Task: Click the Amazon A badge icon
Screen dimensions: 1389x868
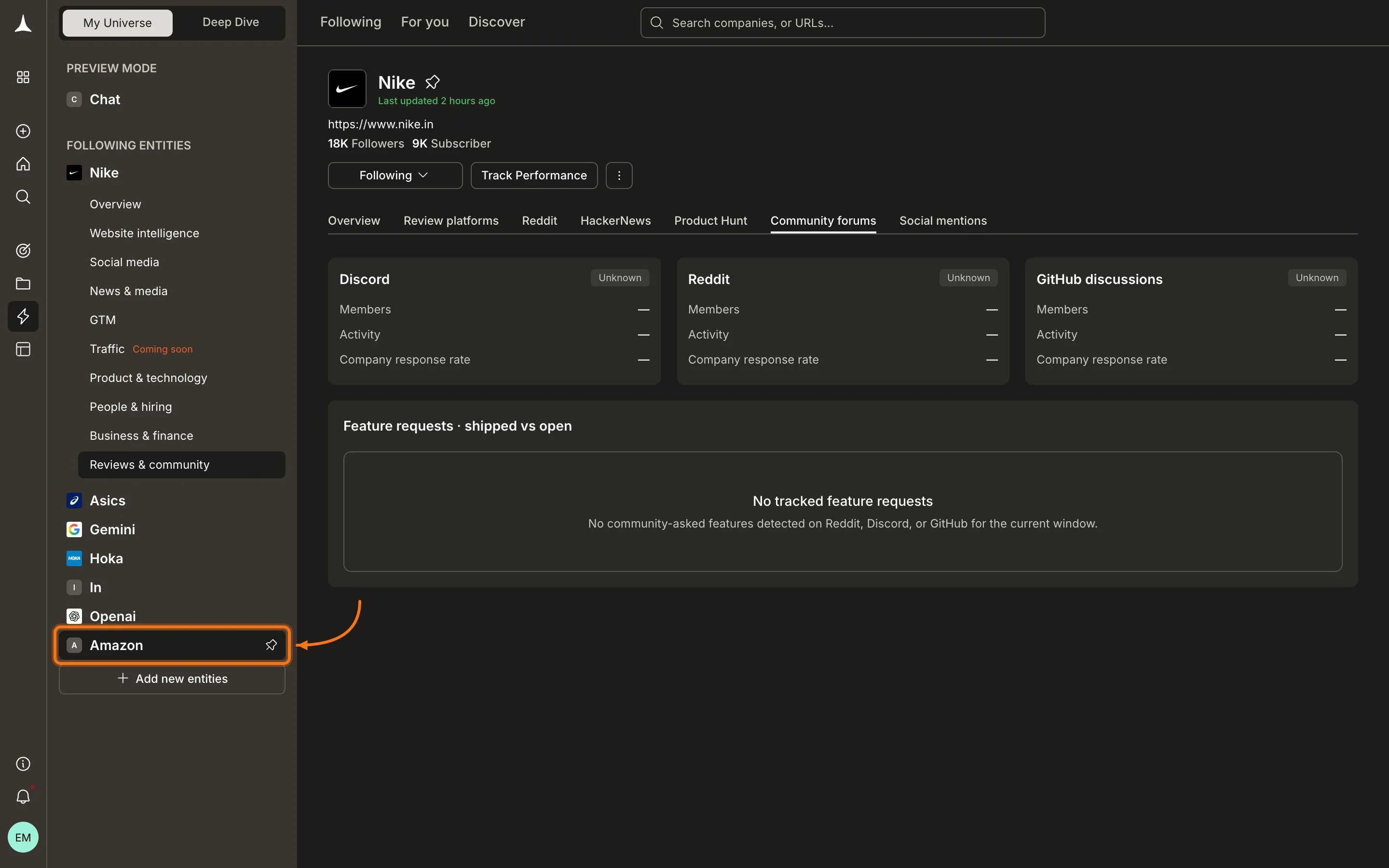Action: (x=74, y=645)
